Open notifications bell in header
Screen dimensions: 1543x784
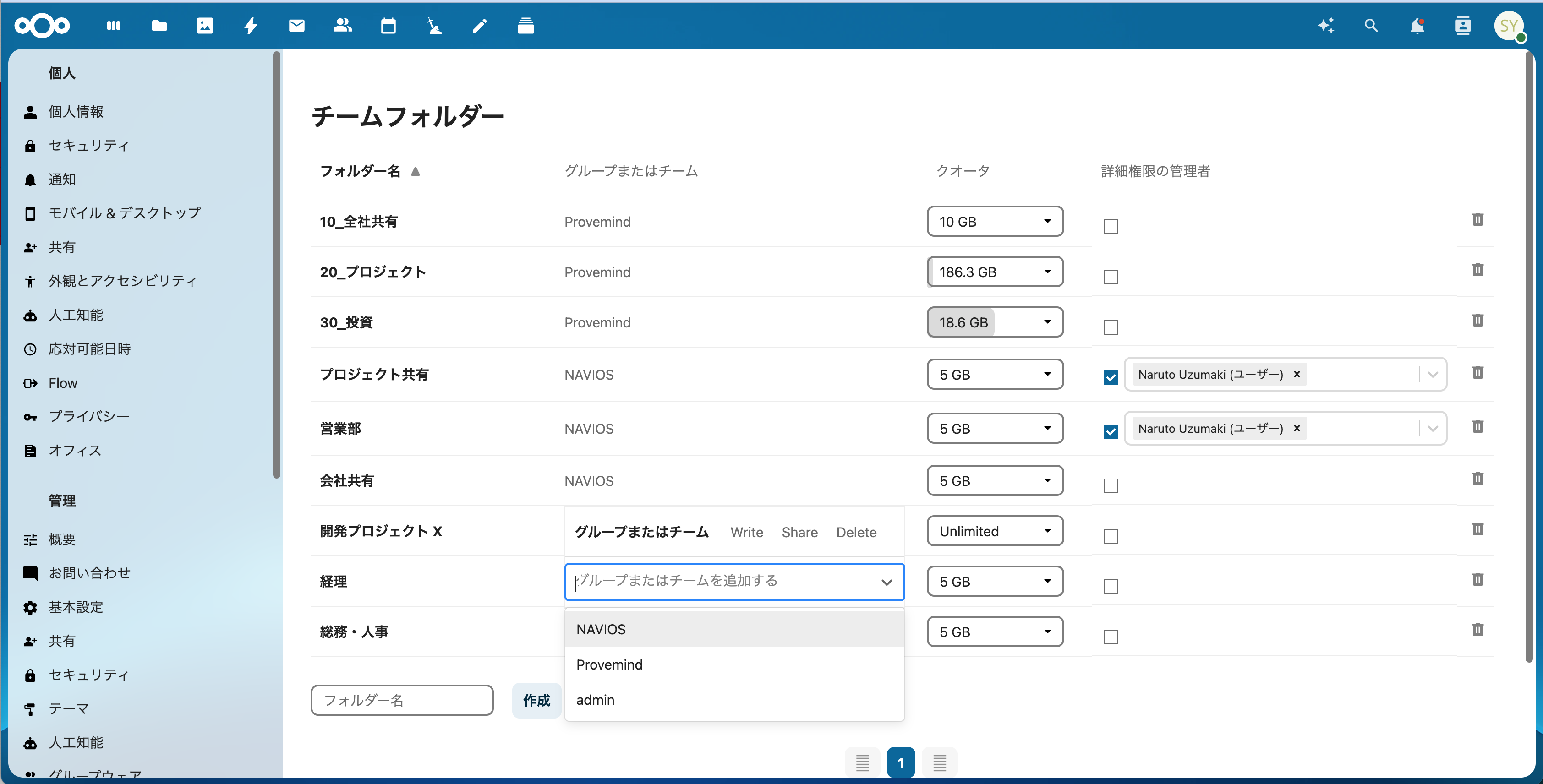(x=1417, y=26)
